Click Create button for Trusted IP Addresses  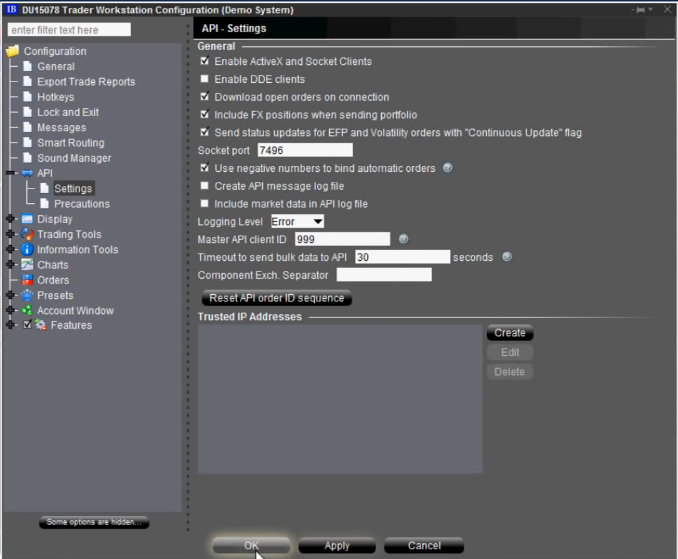[509, 333]
